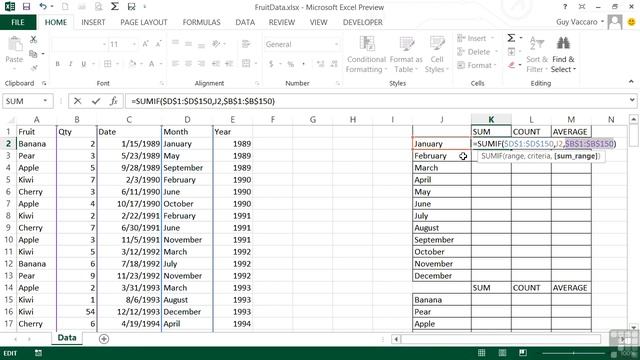
Task: Click the Format as Table icon
Action: pyautogui.click(x=406, y=44)
